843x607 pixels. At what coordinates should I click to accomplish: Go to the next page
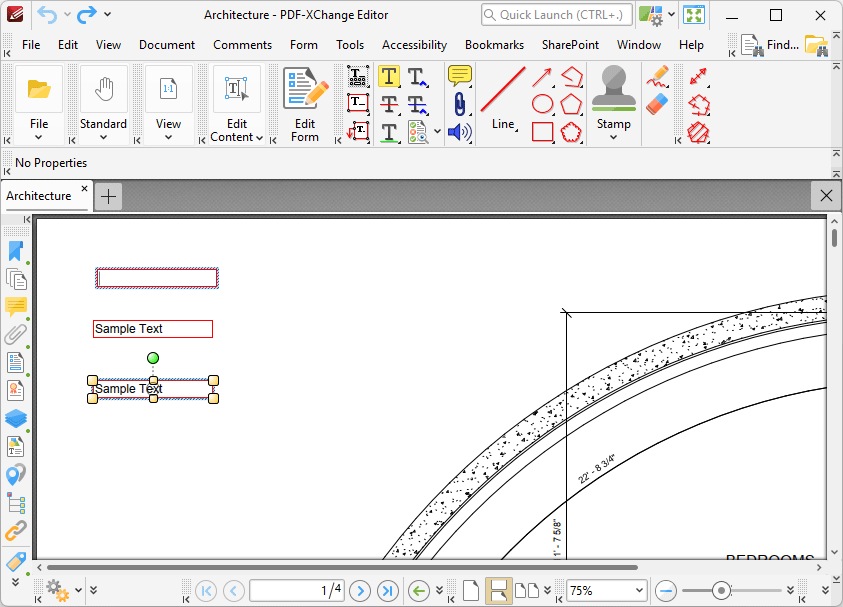tap(360, 591)
